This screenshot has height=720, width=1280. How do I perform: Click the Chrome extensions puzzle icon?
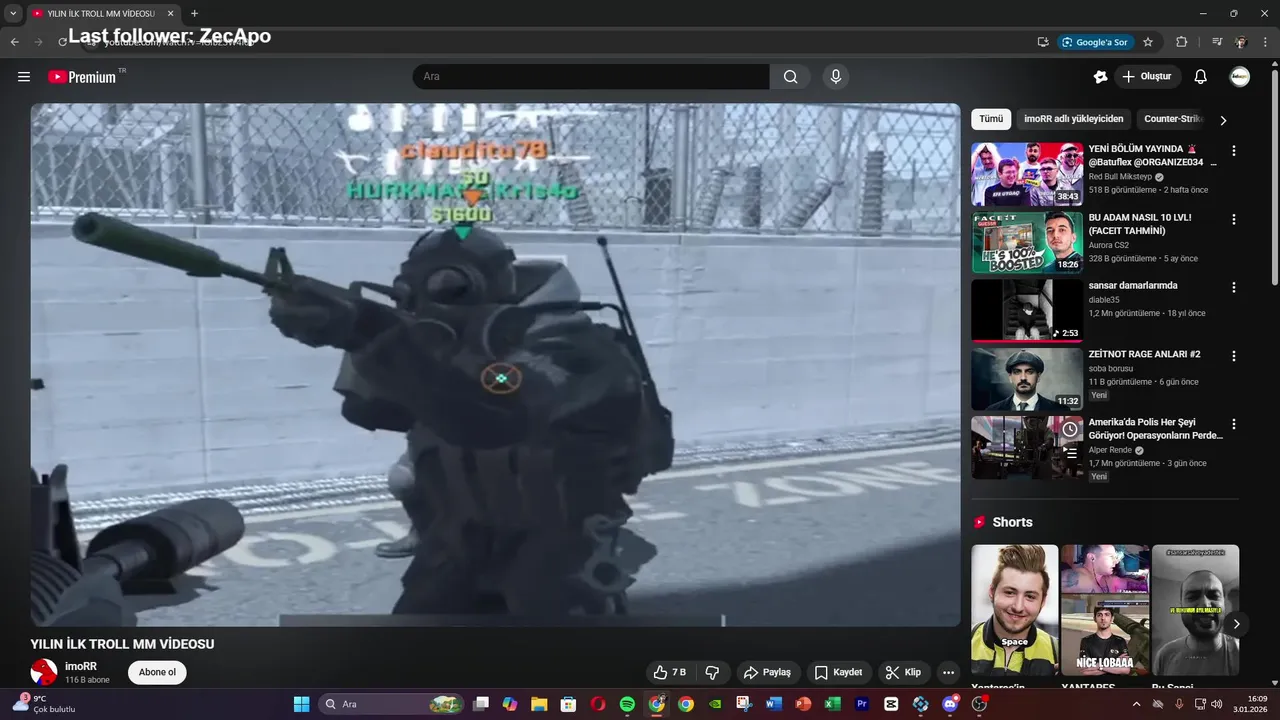coord(1181,42)
